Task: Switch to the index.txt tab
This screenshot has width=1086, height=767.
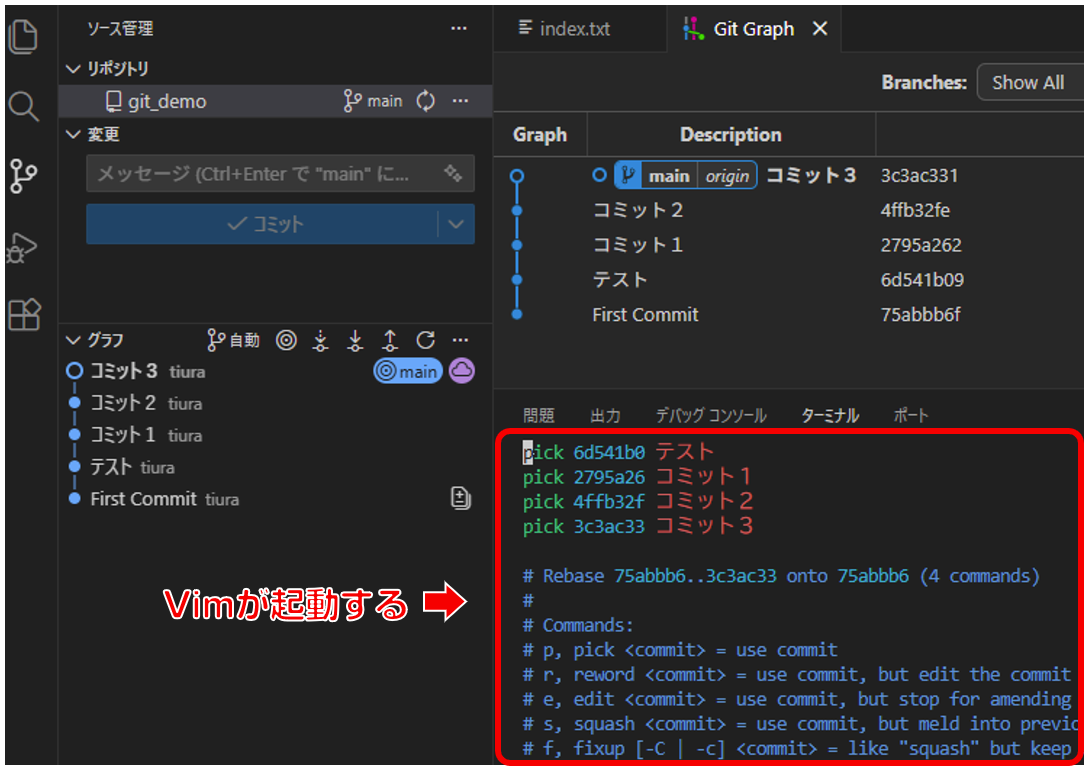Action: click(x=565, y=29)
